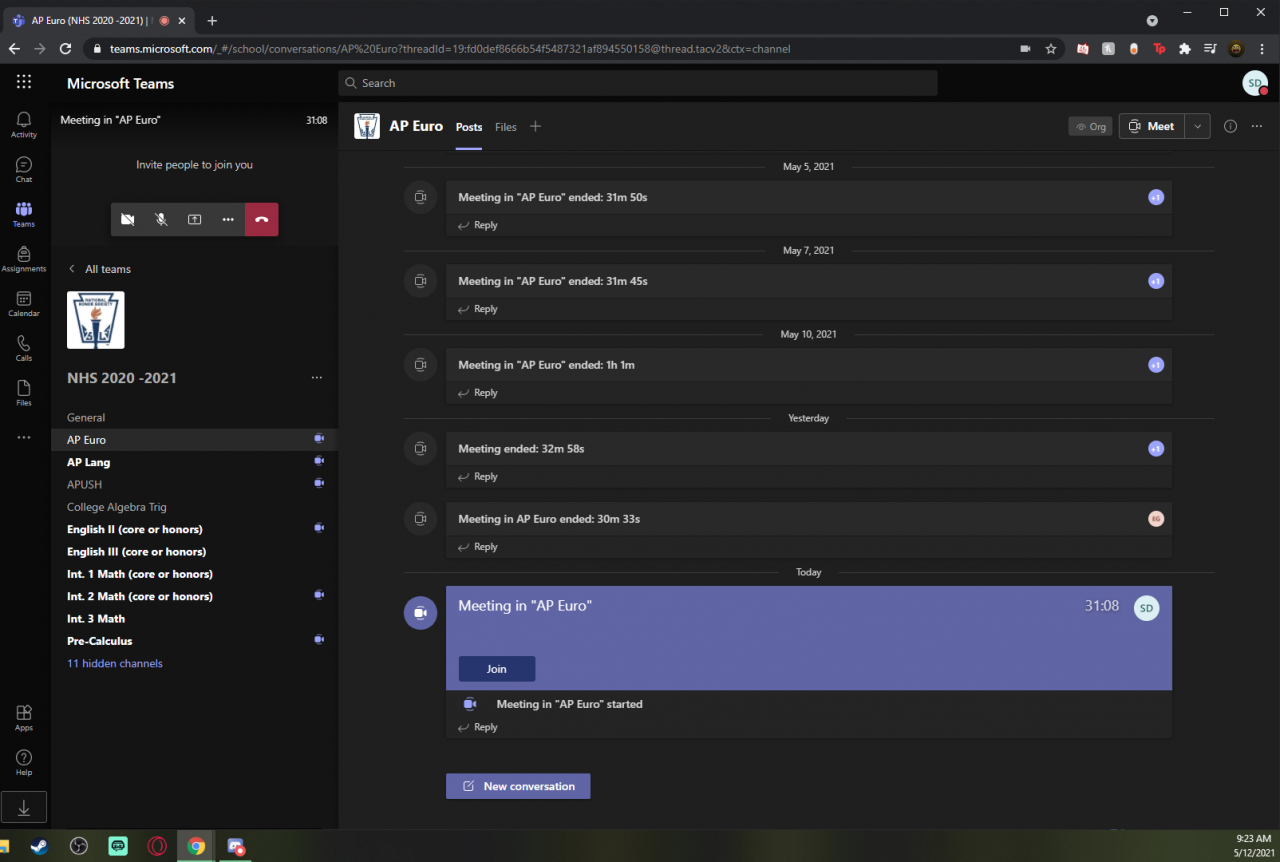
Task: Join the ongoing AP Euro meeting
Action: click(497, 669)
